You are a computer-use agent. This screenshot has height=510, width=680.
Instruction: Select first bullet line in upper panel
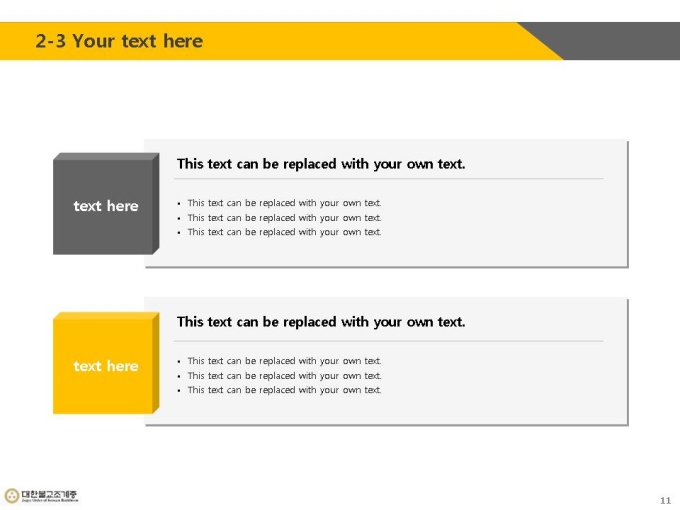click(284, 203)
